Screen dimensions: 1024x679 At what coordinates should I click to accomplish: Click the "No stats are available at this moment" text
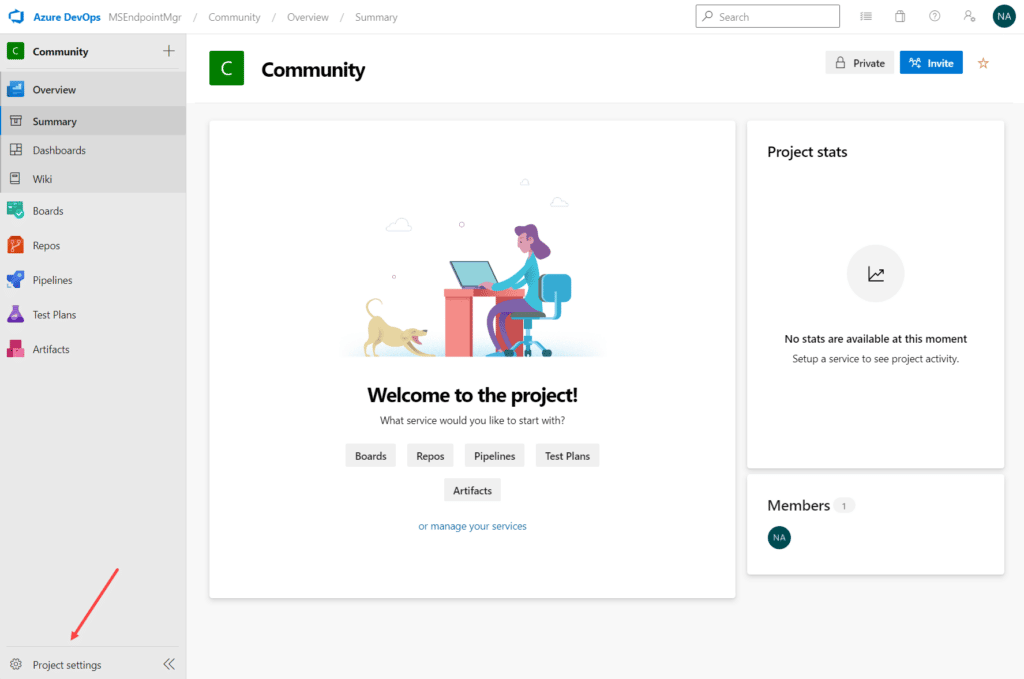[876, 339]
